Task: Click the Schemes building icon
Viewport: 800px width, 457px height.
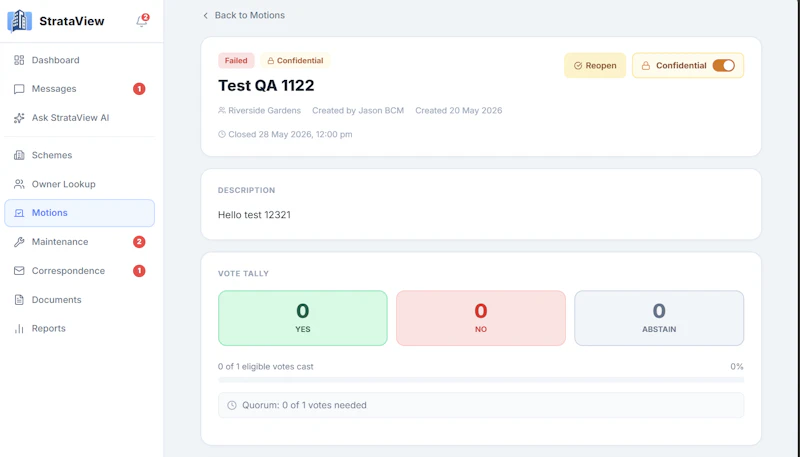Action: (x=19, y=155)
